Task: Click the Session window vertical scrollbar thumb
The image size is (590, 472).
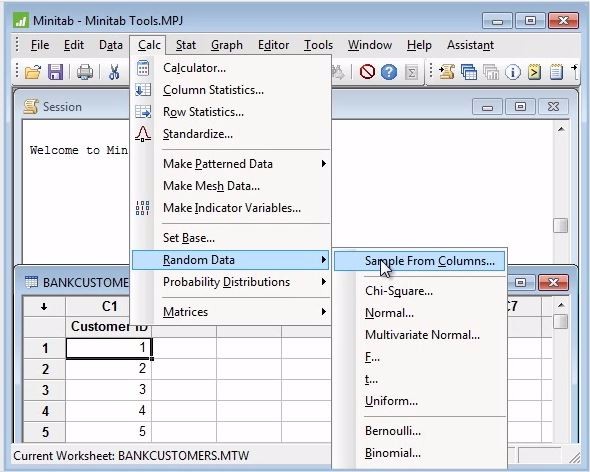Action: [561, 225]
